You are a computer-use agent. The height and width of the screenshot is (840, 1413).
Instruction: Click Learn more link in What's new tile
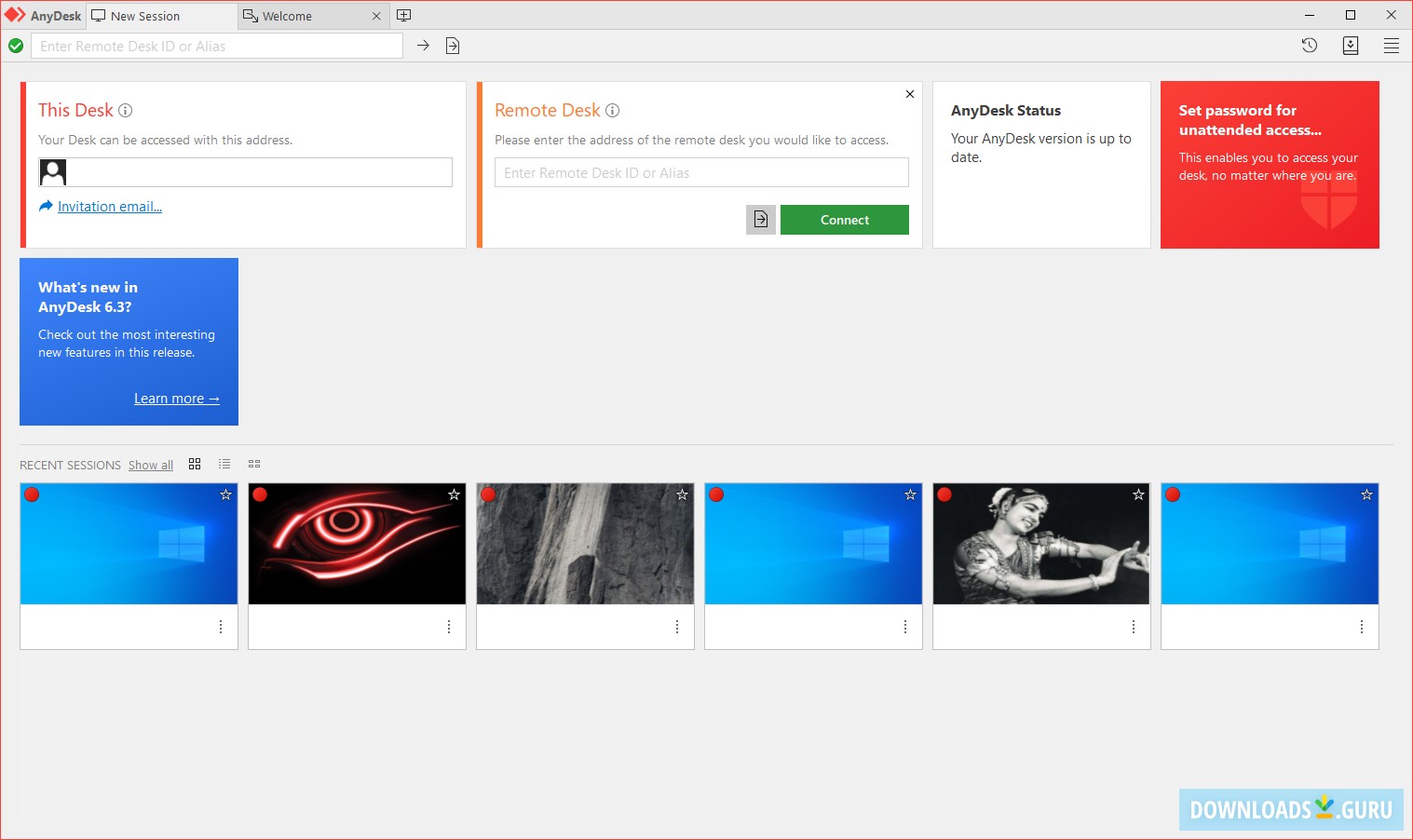click(x=177, y=399)
